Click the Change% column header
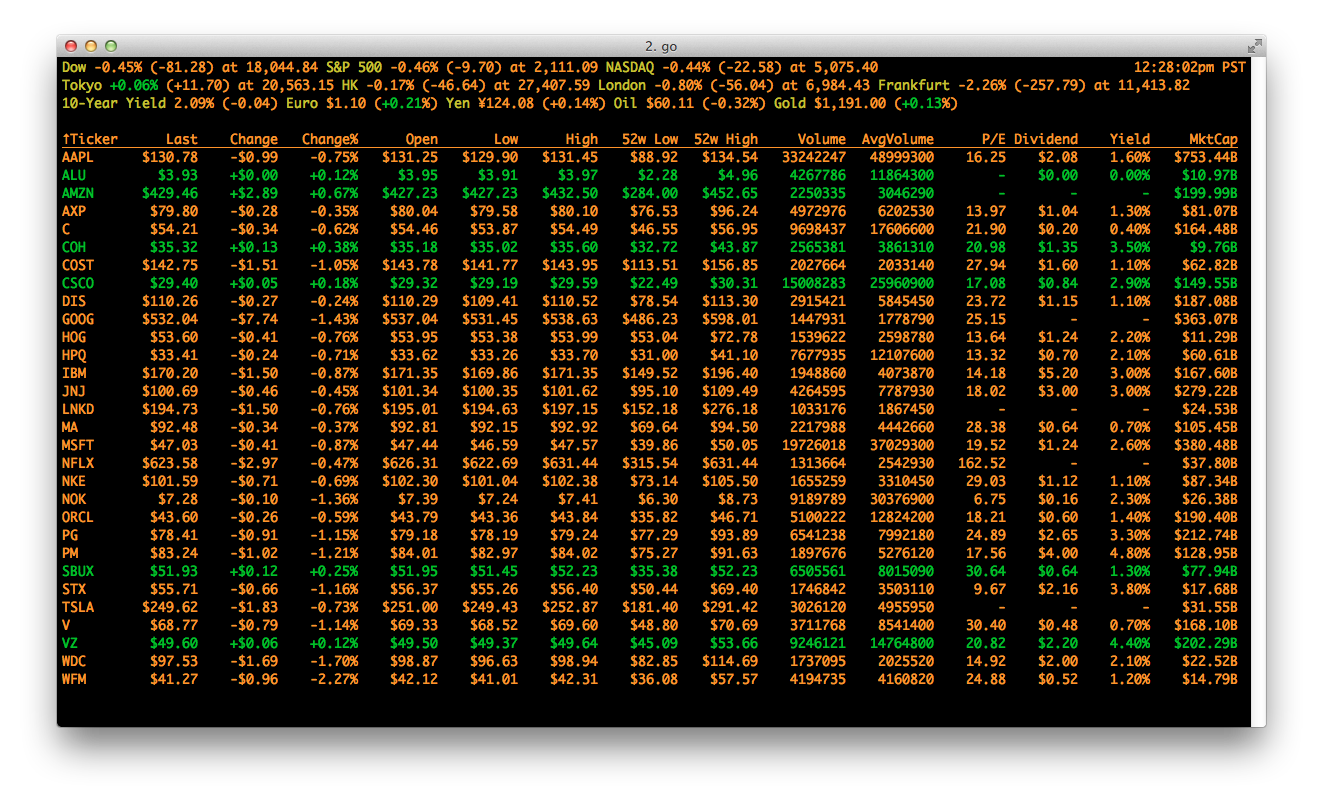Screen dimensions: 1323x806 pos(330,139)
